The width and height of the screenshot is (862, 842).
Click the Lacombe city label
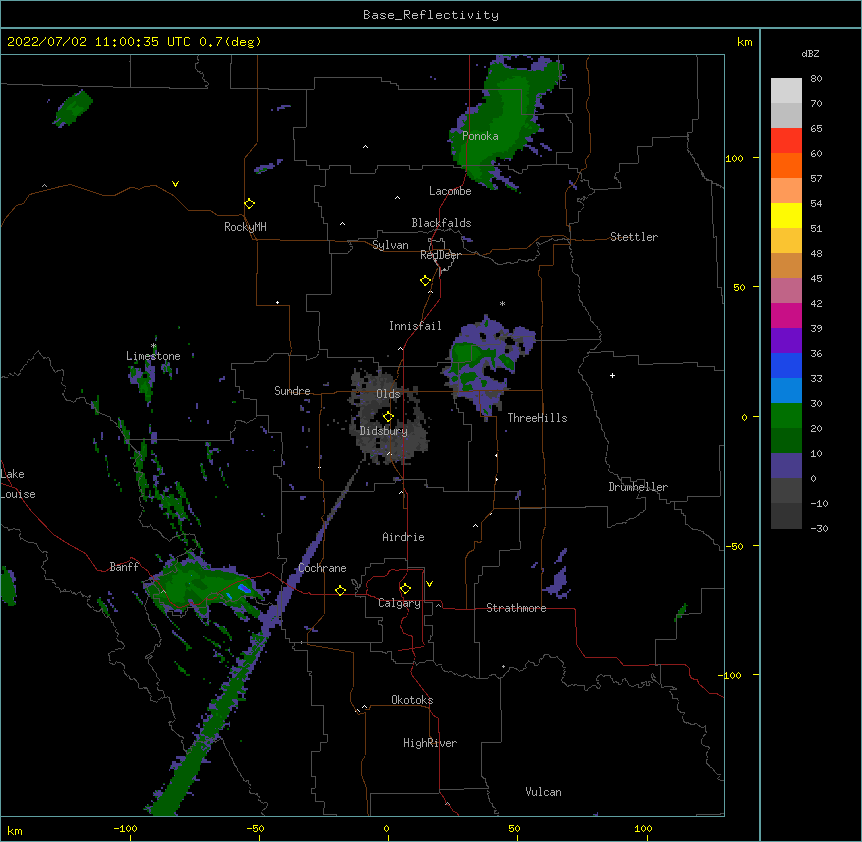coord(450,191)
